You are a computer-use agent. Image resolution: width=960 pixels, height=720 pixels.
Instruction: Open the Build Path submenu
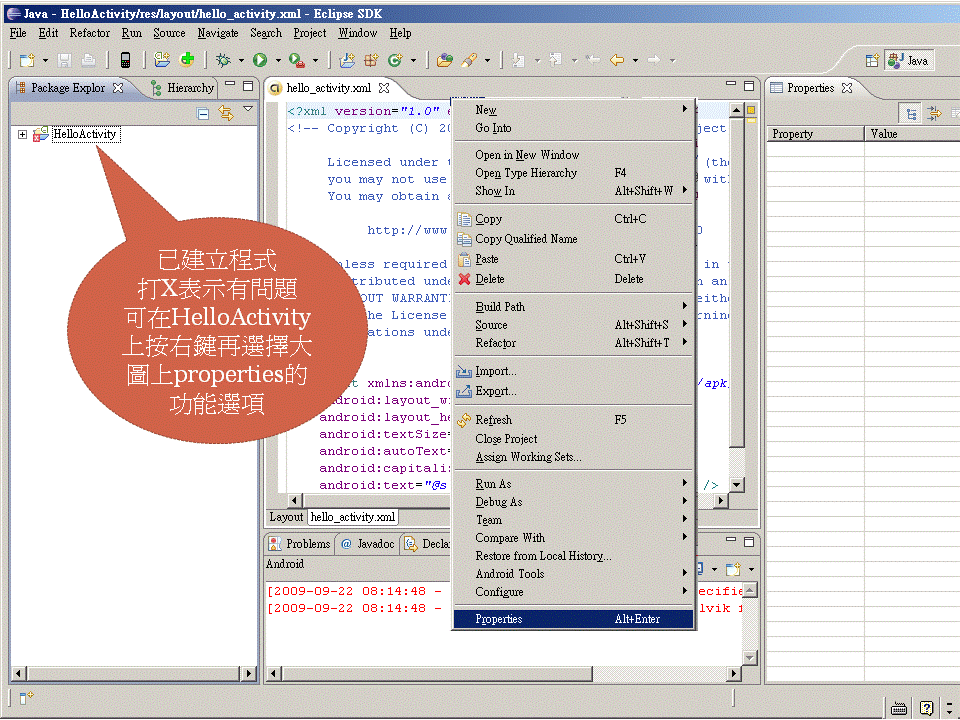point(574,307)
